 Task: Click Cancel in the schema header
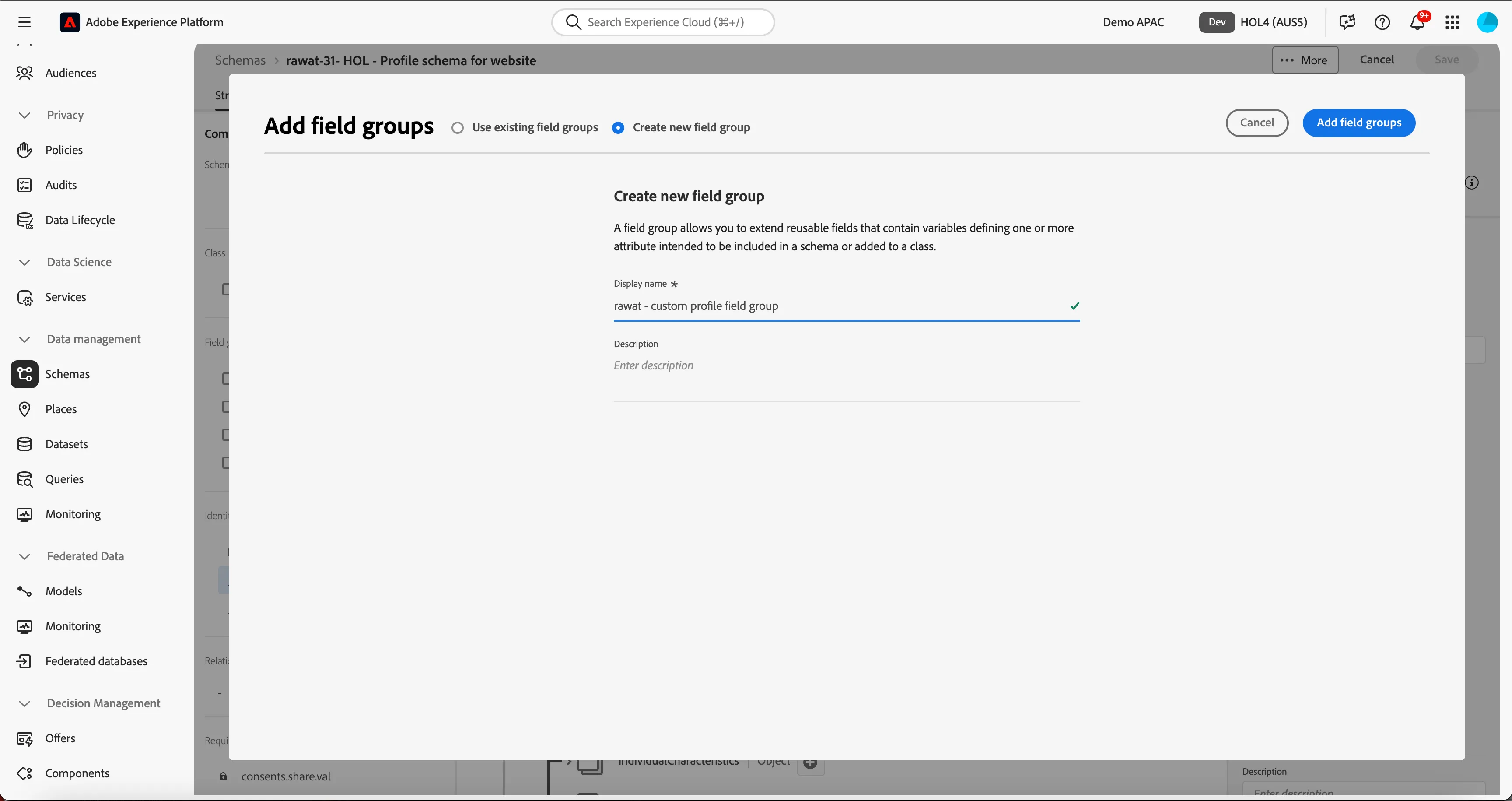1376,60
